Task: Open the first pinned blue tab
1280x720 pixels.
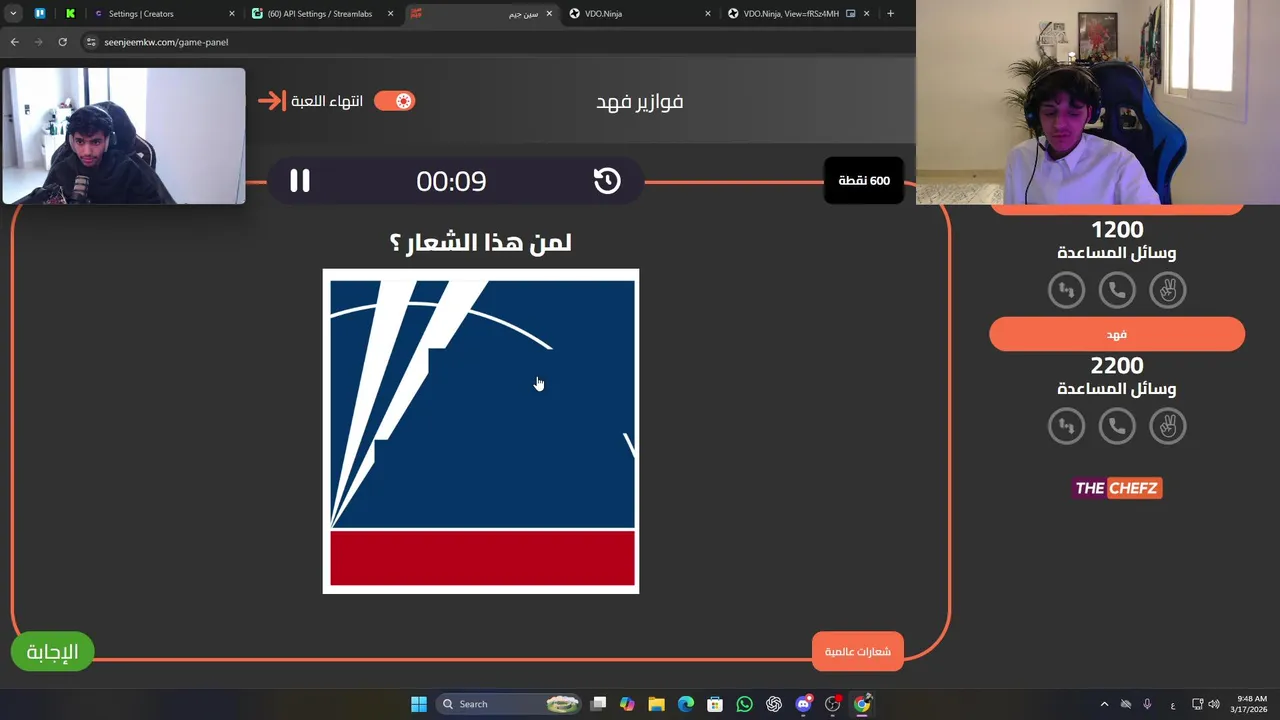Action: click(x=40, y=14)
